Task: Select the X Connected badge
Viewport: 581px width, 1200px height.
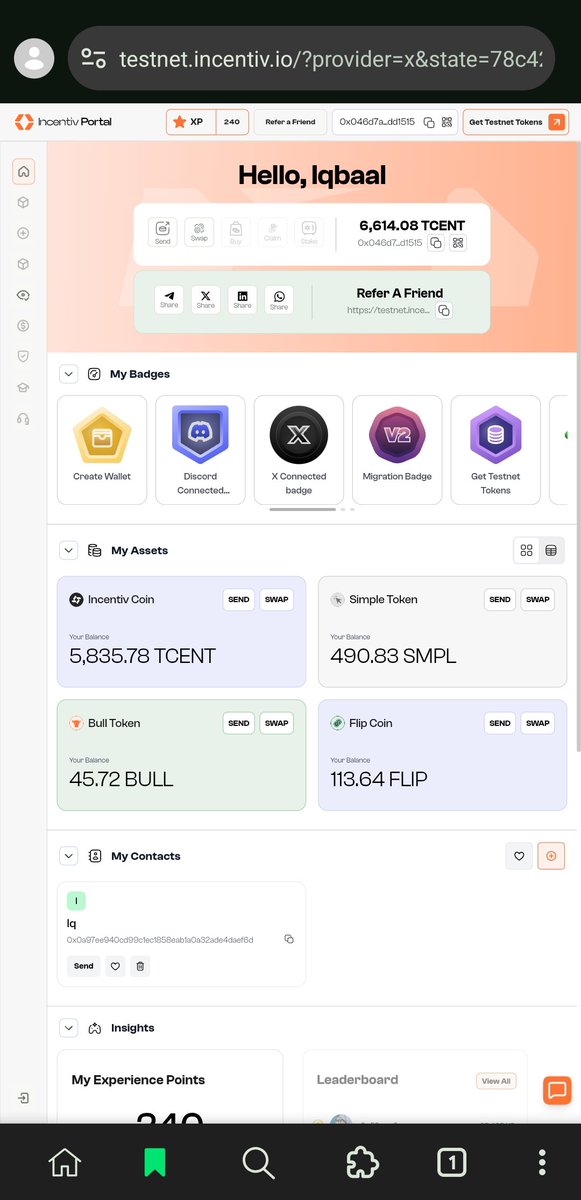Action: pos(299,449)
